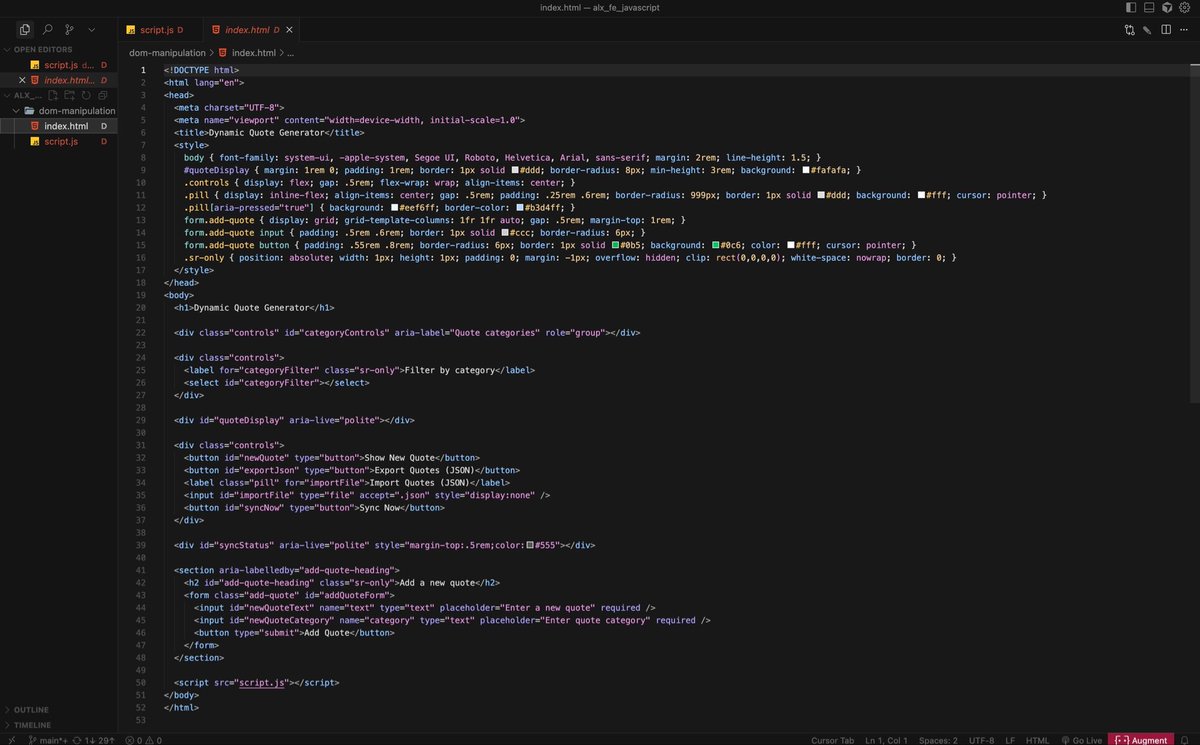This screenshot has width=1200, height=745.
Task: Start Go Live server
Action: pyautogui.click(x=1081, y=740)
